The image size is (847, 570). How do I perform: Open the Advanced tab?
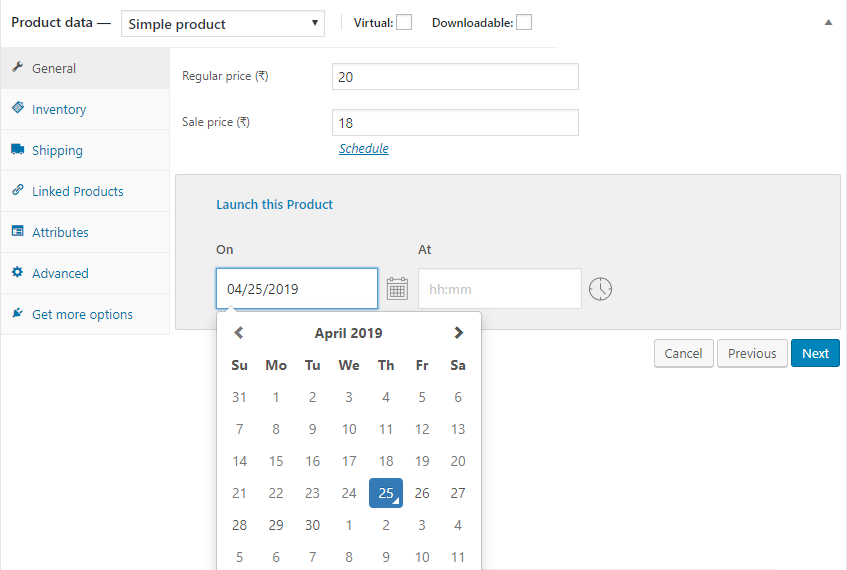click(x=85, y=273)
